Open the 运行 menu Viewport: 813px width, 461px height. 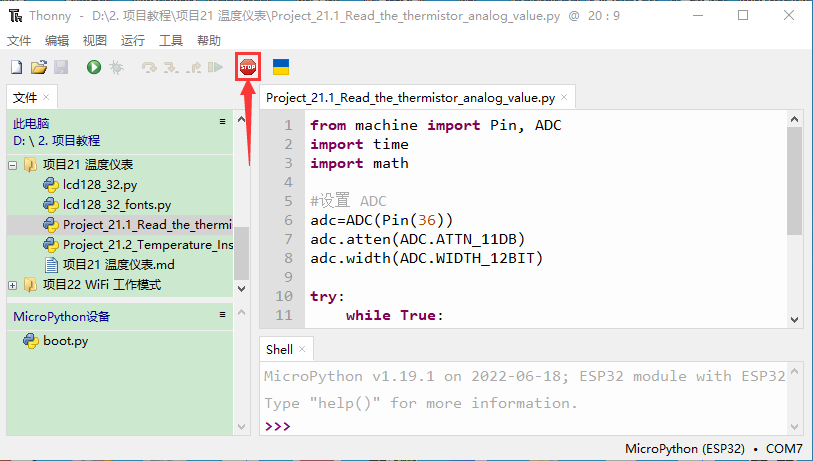(132, 40)
